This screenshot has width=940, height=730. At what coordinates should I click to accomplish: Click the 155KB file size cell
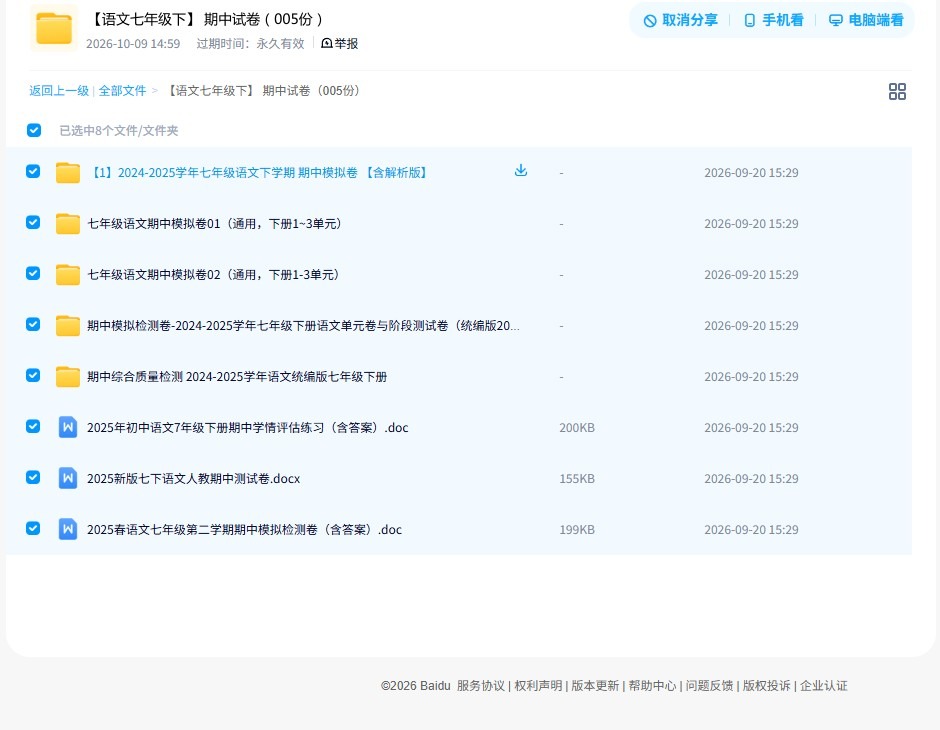coord(577,478)
